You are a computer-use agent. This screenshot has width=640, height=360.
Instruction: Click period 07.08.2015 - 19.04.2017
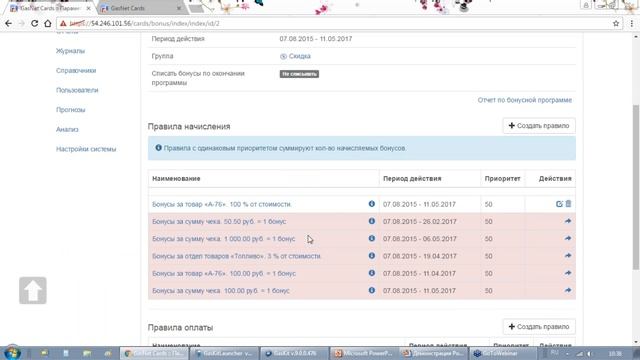click(419, 256)
